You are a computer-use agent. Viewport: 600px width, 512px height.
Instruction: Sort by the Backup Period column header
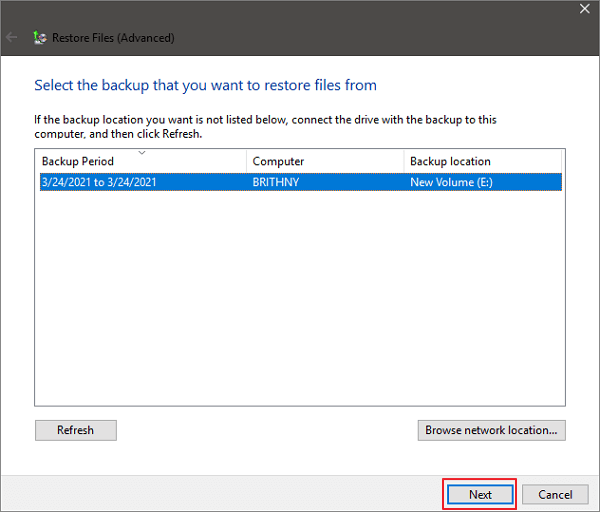[78, 162]
